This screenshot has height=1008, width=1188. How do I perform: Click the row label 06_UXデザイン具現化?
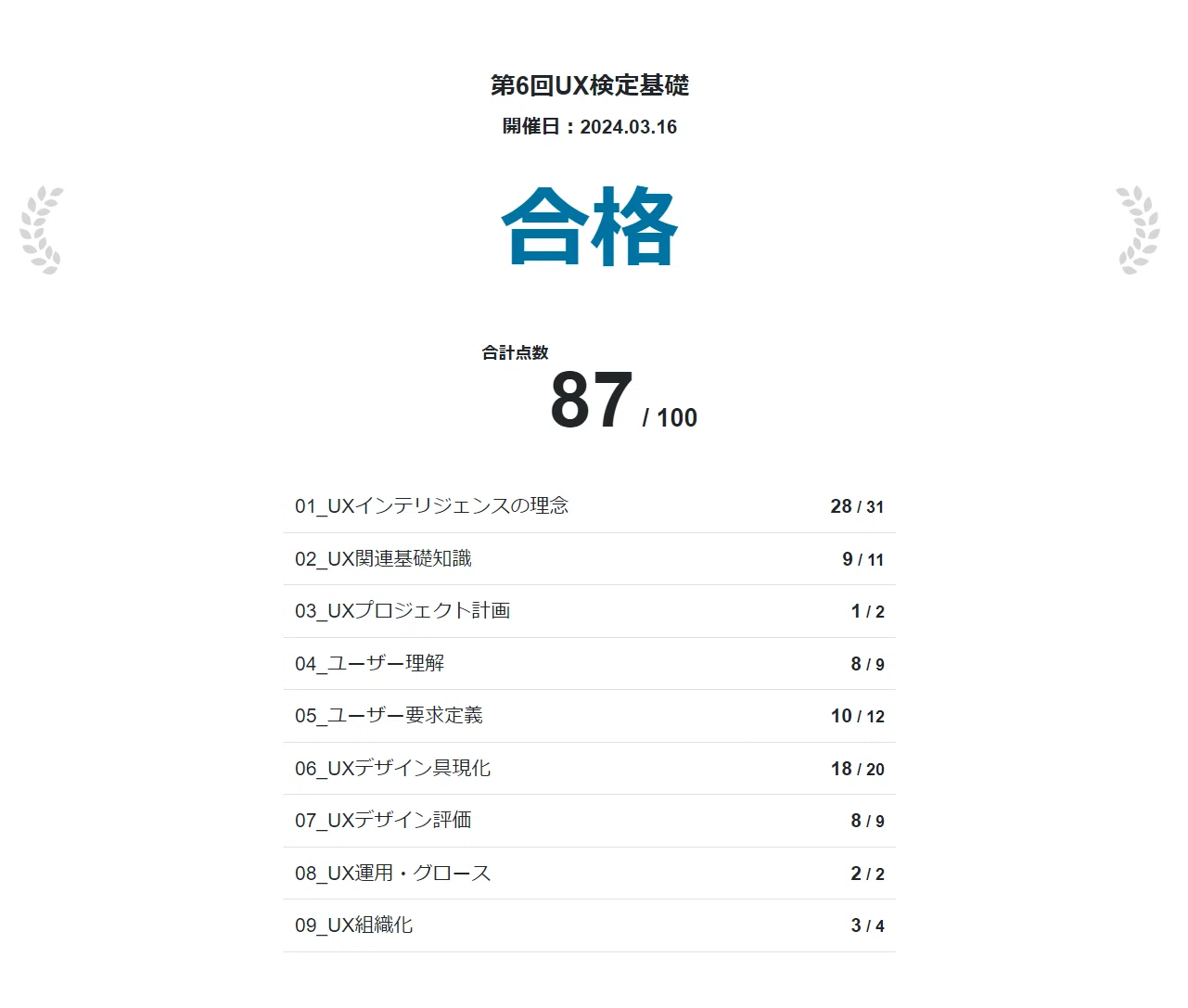tap(392, 769)
